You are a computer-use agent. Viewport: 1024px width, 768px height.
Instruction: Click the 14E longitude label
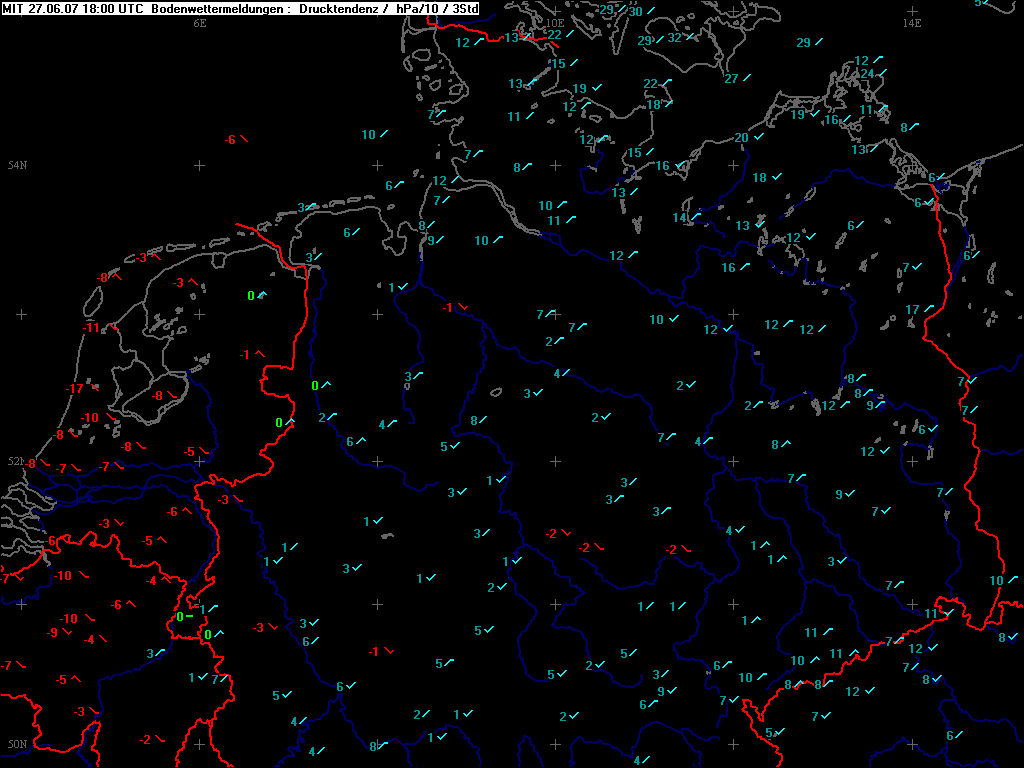911,22
